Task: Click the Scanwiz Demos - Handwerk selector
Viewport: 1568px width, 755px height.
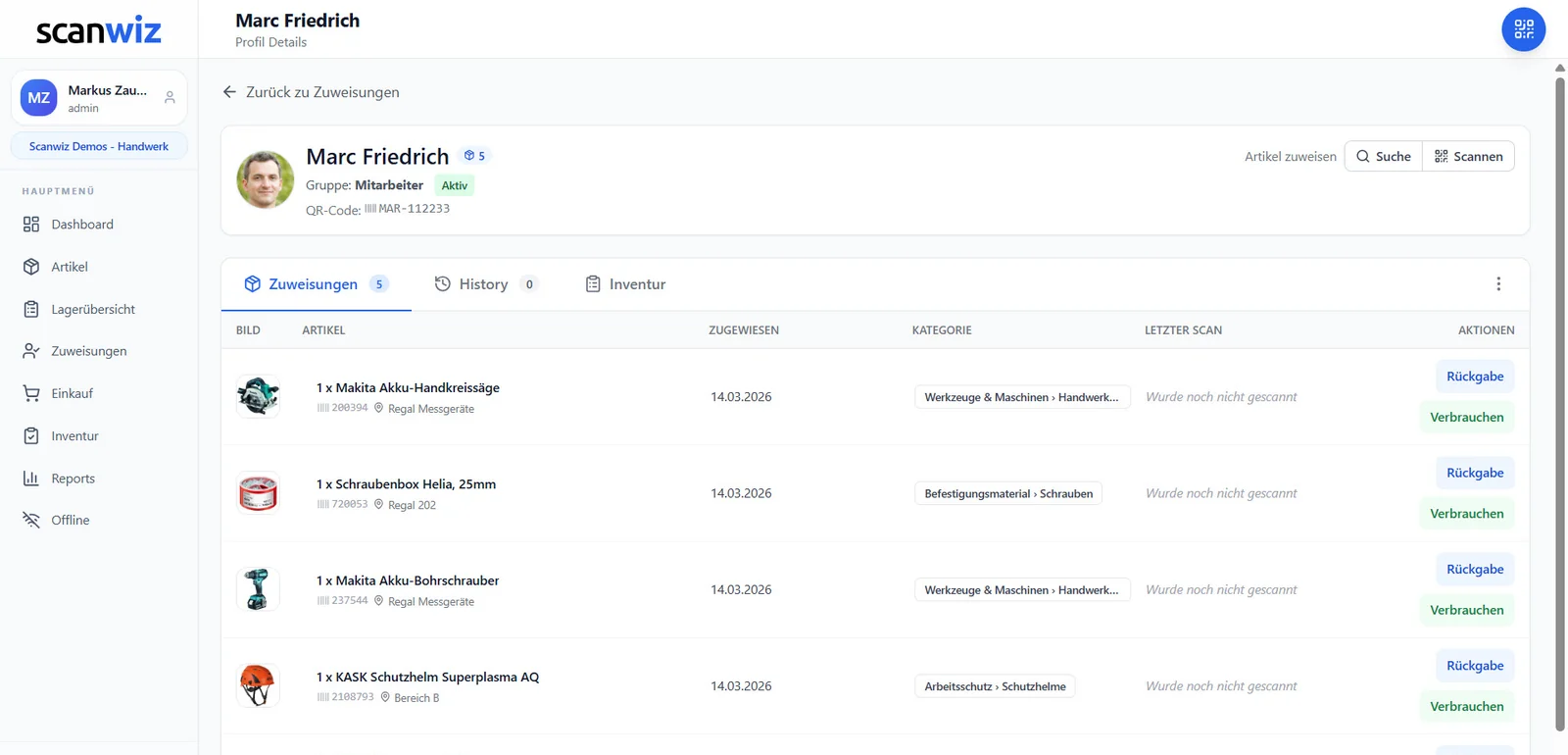Action: (99, 146)
